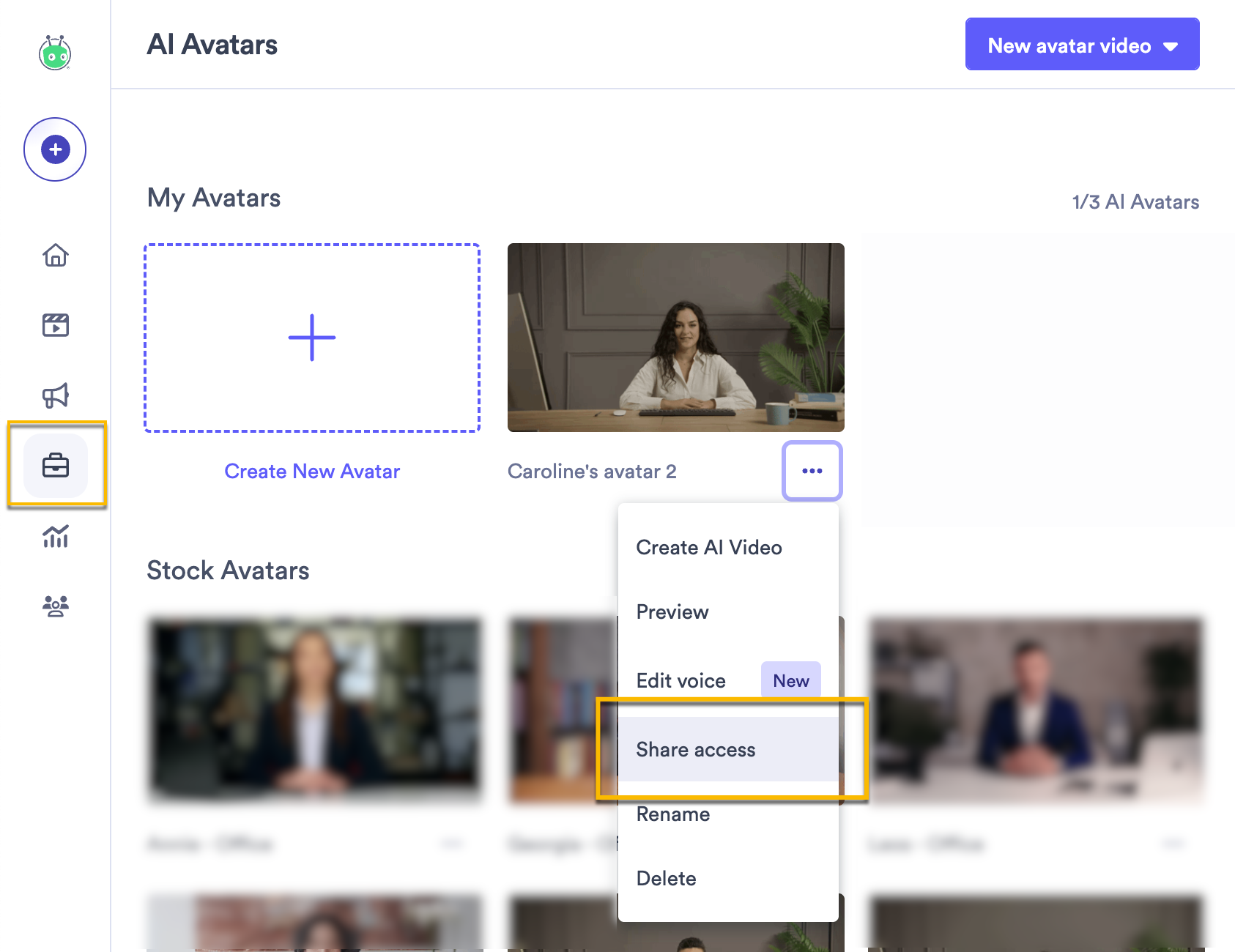Open the campaigns megaphone icon

pos(56,395)
